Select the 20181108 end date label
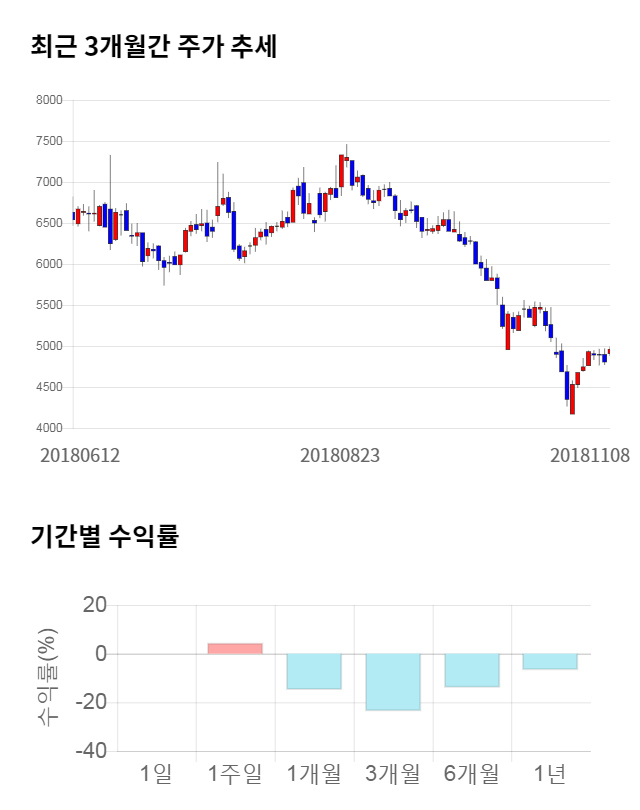Image resolution: width=640 pixels, height=810 pixels. click(589, 455)
